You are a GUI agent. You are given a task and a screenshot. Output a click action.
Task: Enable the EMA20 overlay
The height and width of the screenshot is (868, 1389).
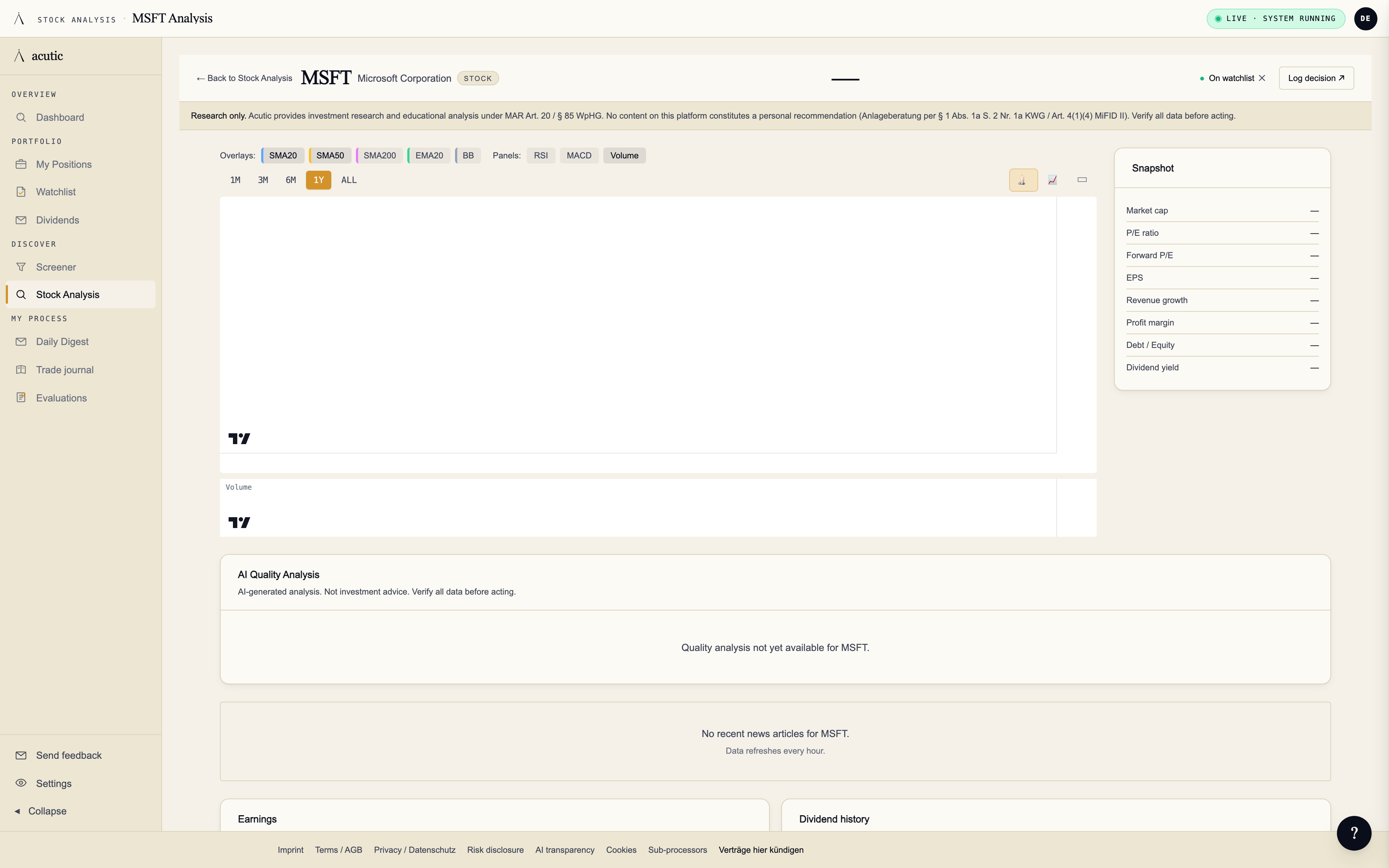(x=429, y=156)
